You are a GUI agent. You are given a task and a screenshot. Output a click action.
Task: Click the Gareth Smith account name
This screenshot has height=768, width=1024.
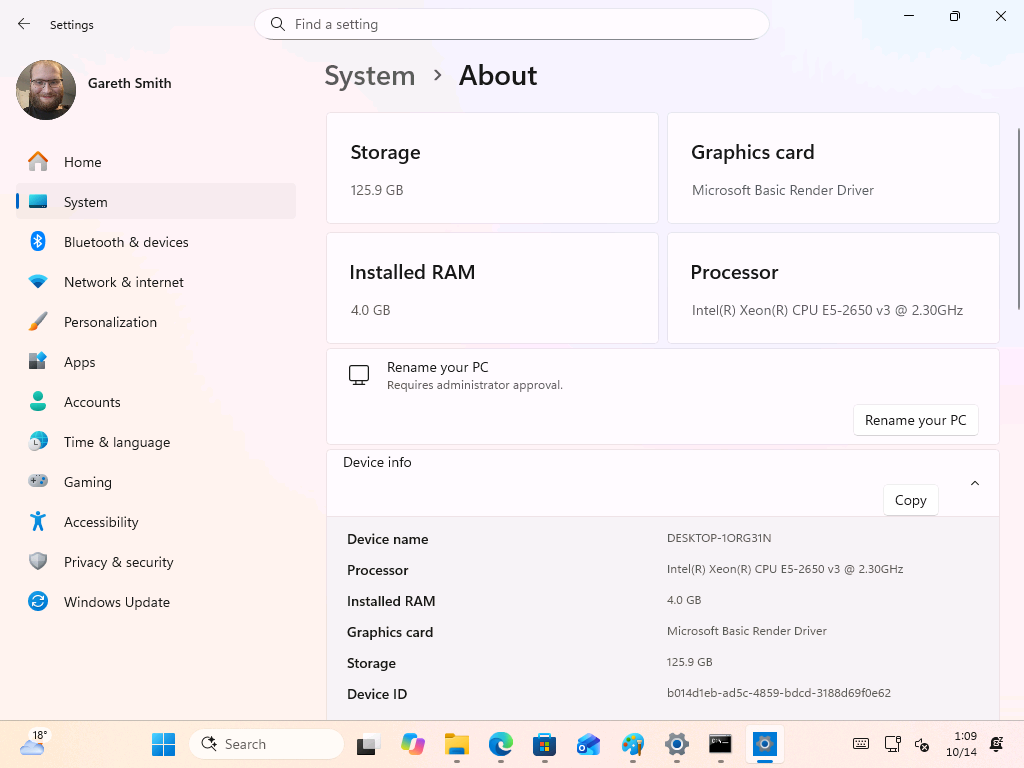pos(129,83)
